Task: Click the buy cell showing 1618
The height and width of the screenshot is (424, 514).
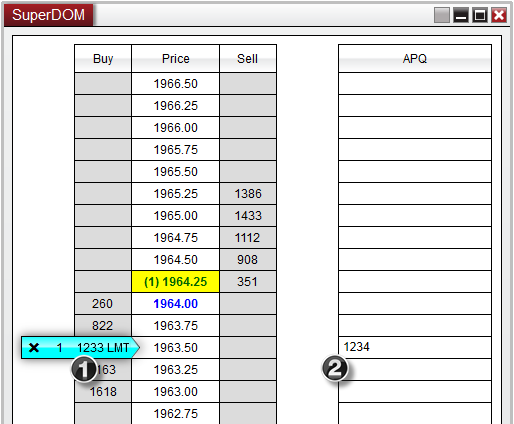Action: click(103, 392)
